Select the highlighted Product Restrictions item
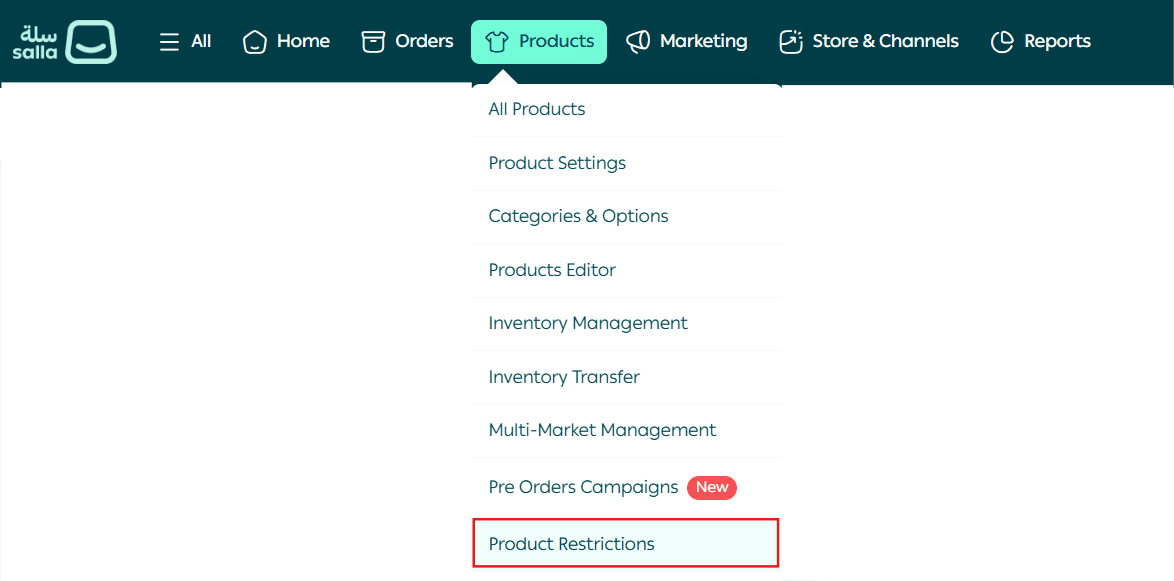This screenshot has width=1174, height=581. (572, 544)
